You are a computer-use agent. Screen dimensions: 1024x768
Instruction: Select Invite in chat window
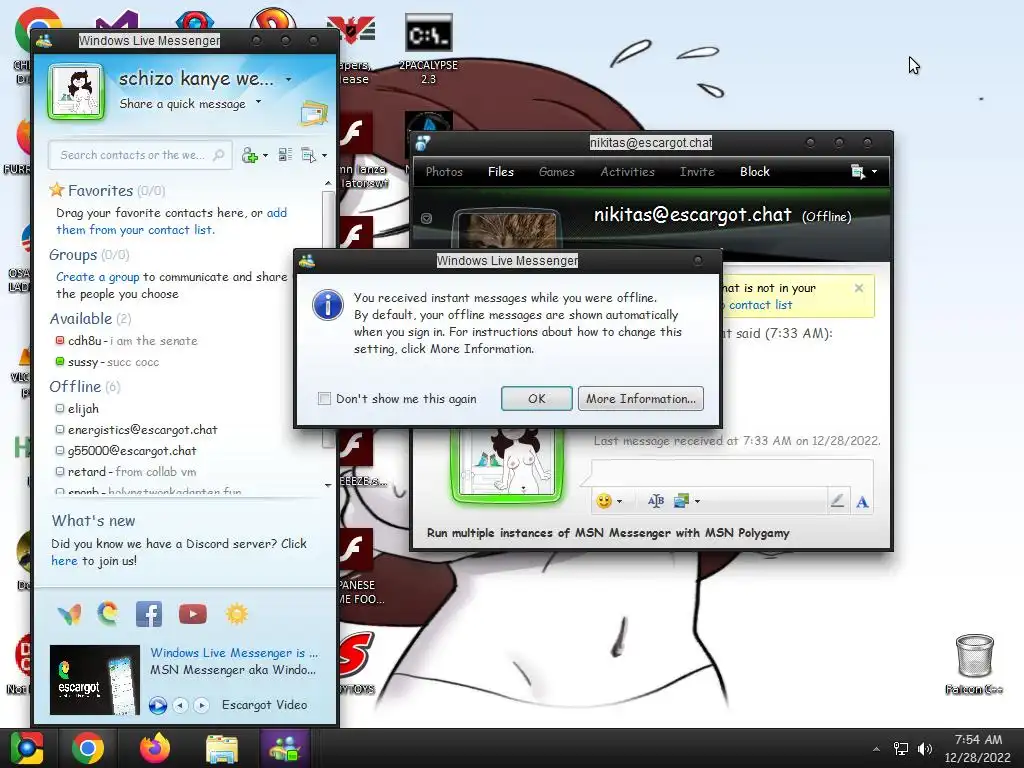[x=697, y=172]
